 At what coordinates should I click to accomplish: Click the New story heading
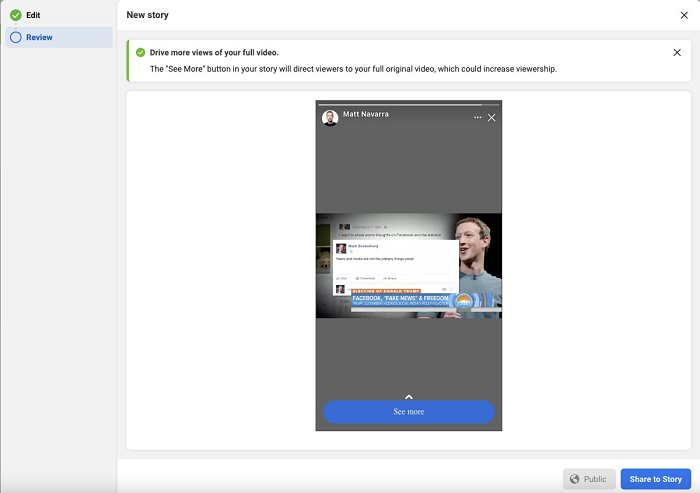[148, 15]
